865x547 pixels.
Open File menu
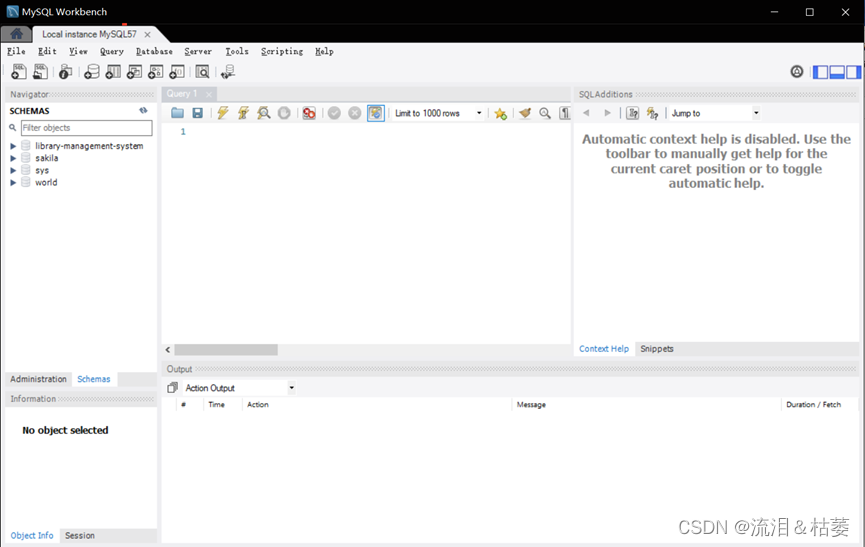pos(16,51)
